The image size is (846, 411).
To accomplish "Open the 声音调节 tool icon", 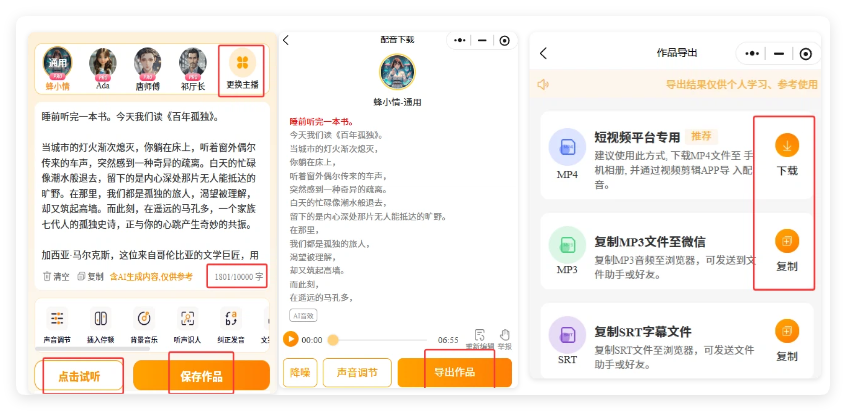I will [x=58, y=319].
